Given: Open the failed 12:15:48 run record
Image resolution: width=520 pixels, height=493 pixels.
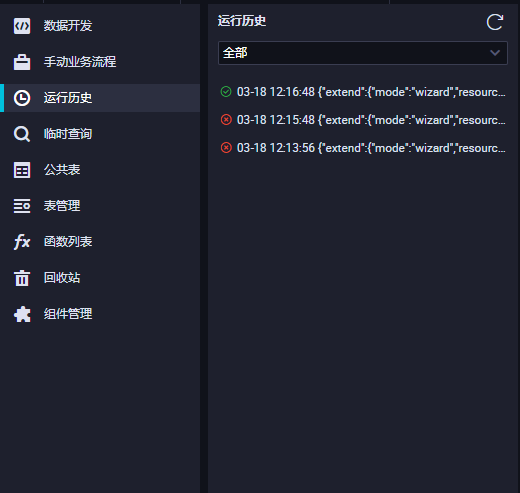Looking at the screenshot, I should tap(363, 120).
